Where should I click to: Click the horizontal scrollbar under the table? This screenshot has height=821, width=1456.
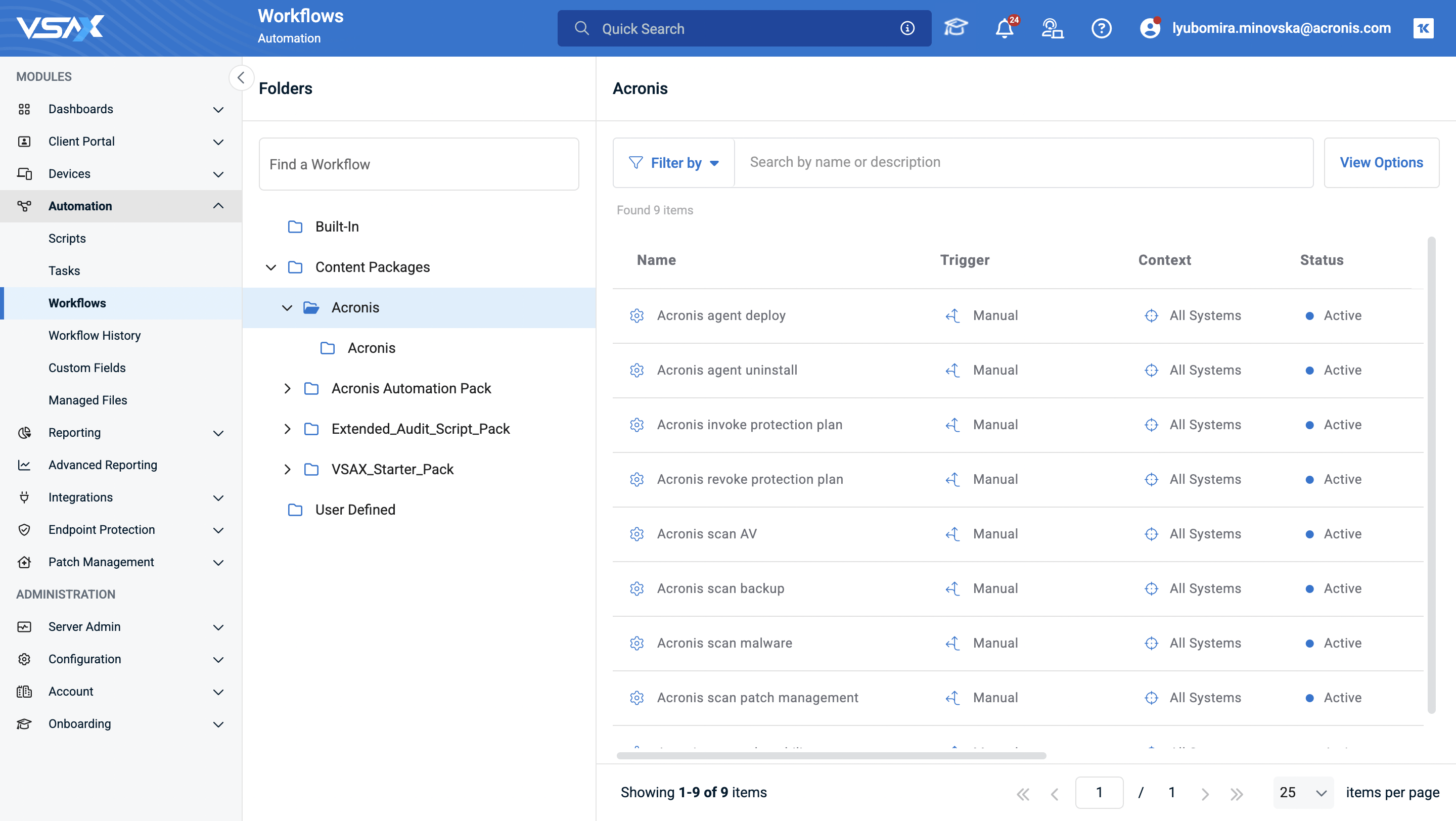(x=831, y=755)
